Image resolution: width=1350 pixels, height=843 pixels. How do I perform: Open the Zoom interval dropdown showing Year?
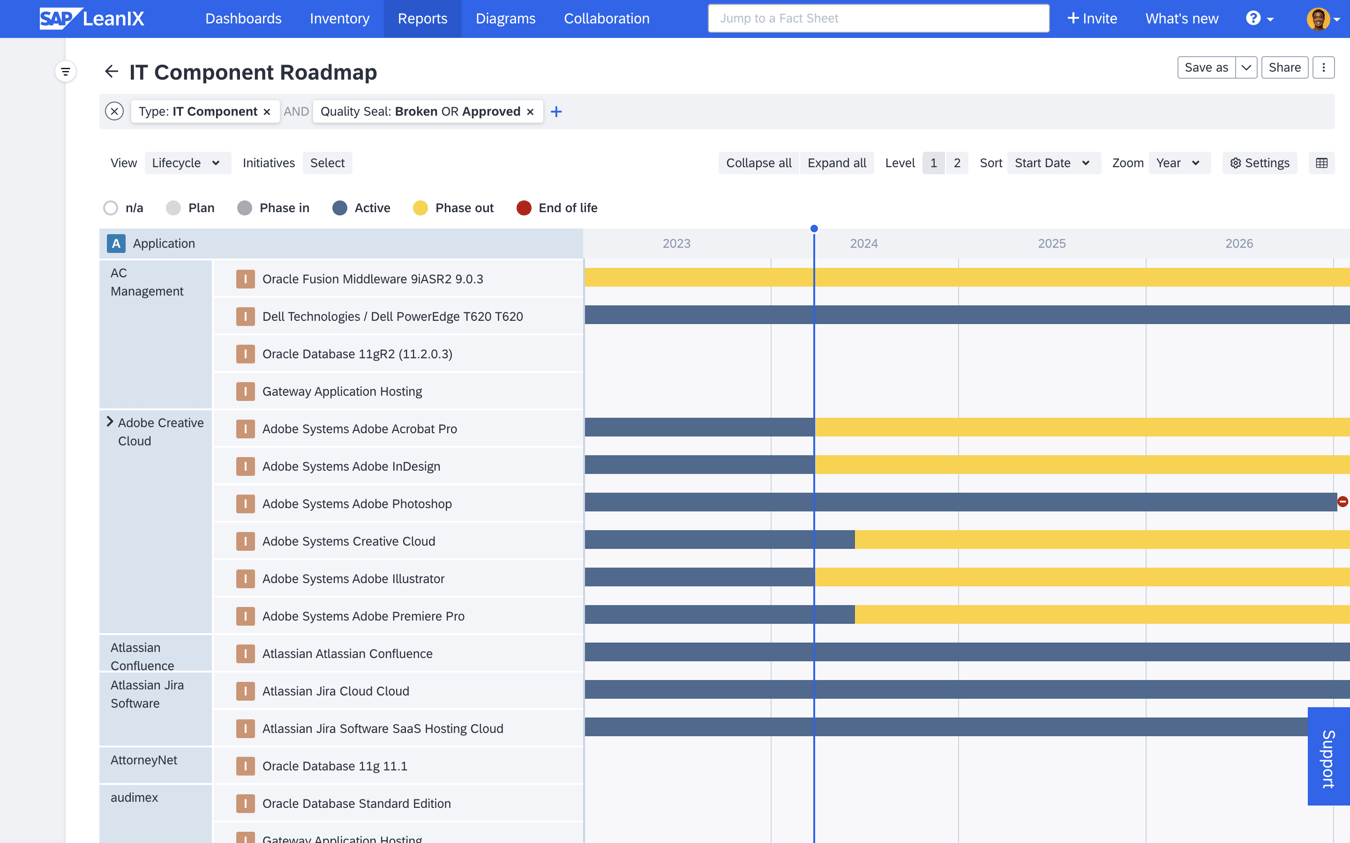click(x=1179, y=162)
